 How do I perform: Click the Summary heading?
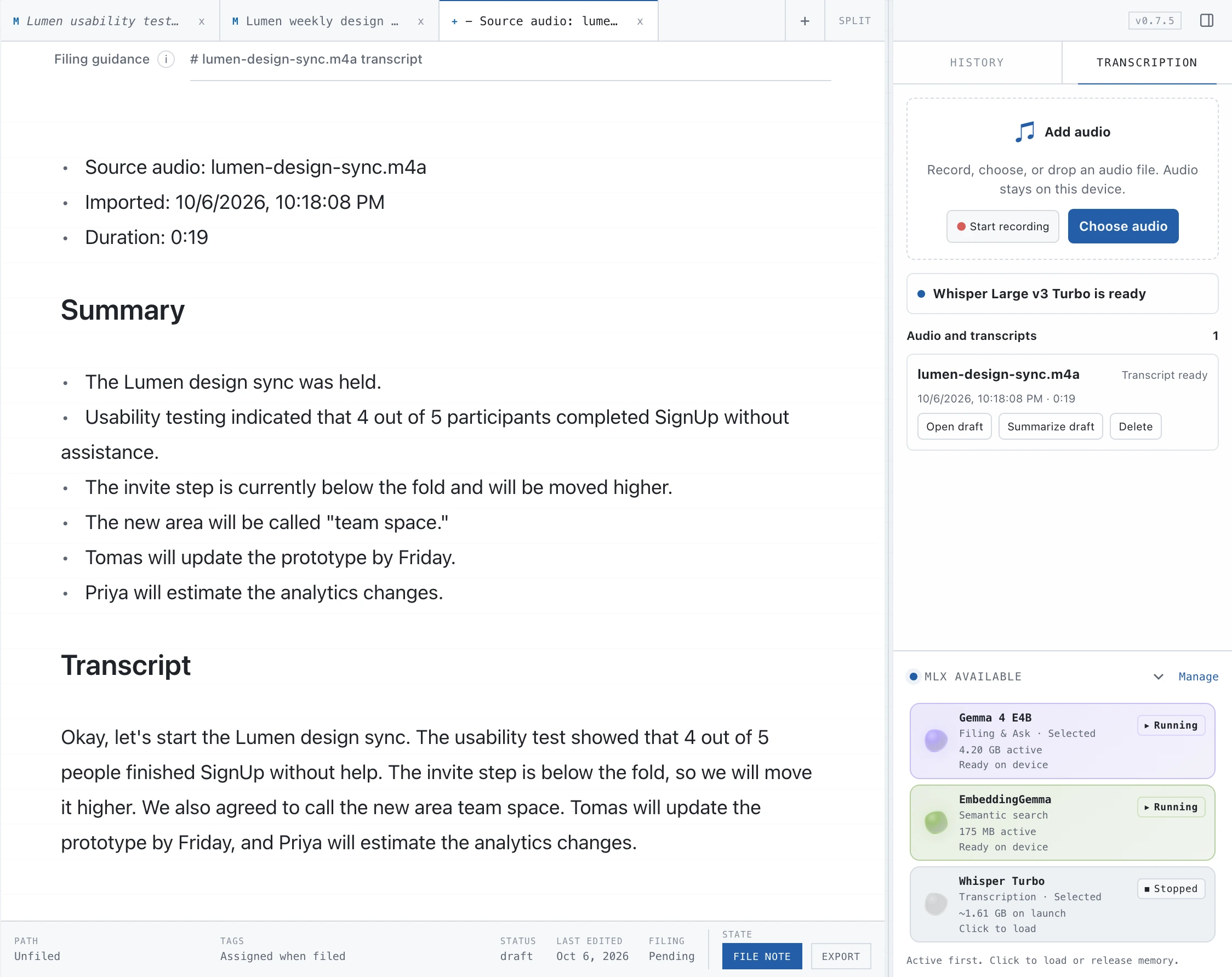point(123,310)
